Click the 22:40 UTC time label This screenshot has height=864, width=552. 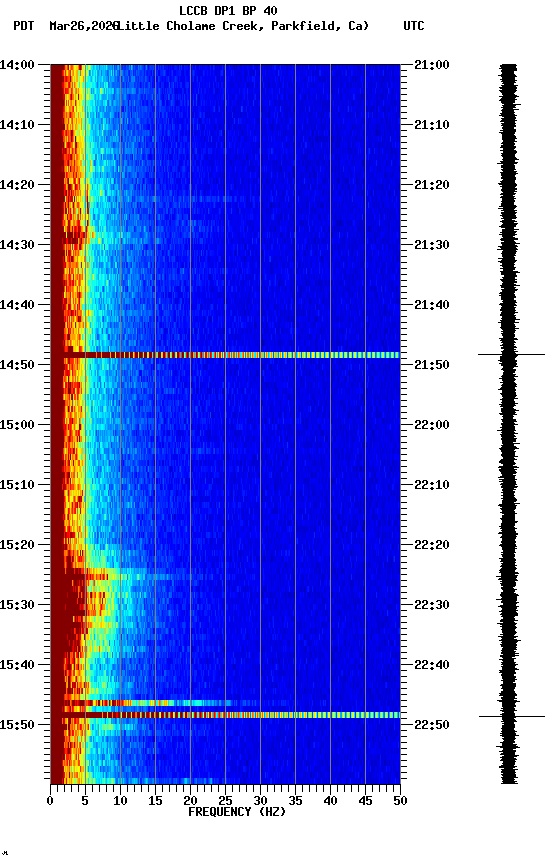[432, 666]
